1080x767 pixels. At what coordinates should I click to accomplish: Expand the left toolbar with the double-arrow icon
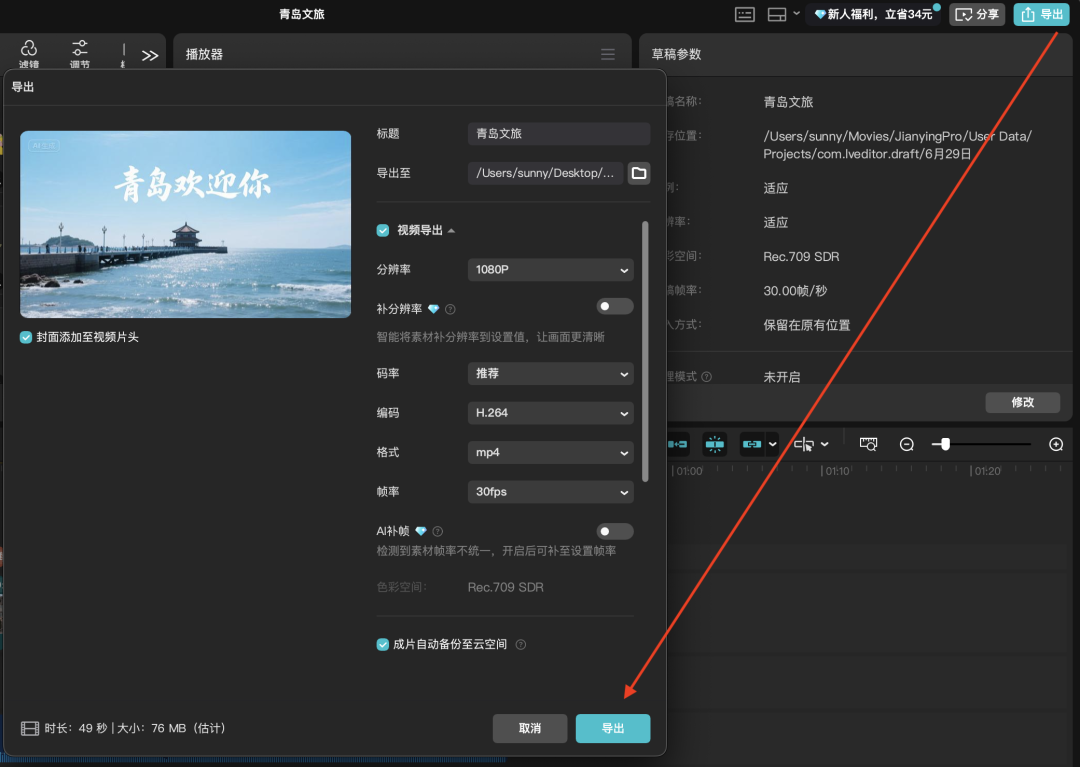[x=150, y=57]
